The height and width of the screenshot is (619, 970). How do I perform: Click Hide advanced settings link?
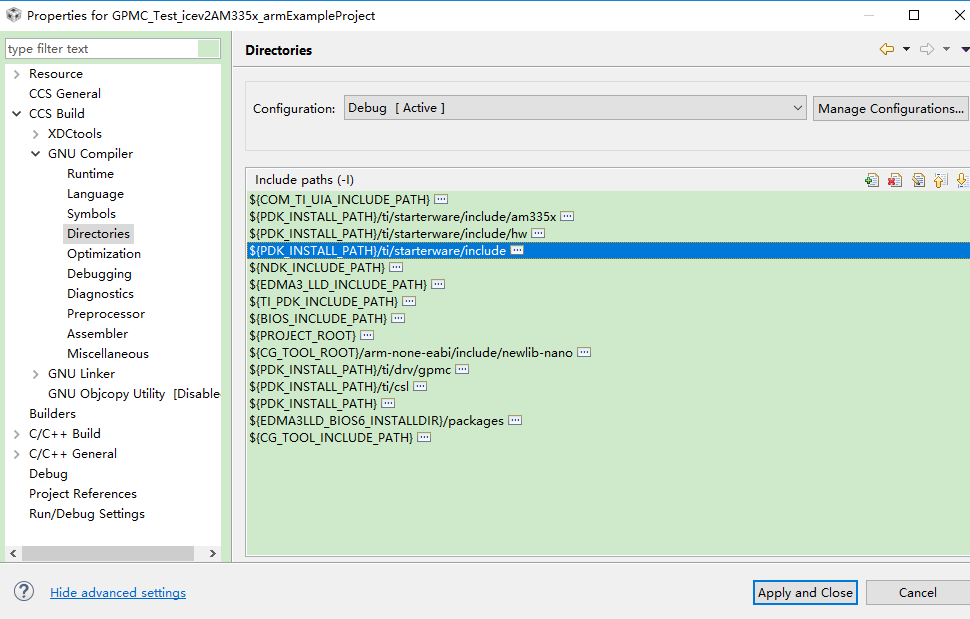[x=118, y=592]
